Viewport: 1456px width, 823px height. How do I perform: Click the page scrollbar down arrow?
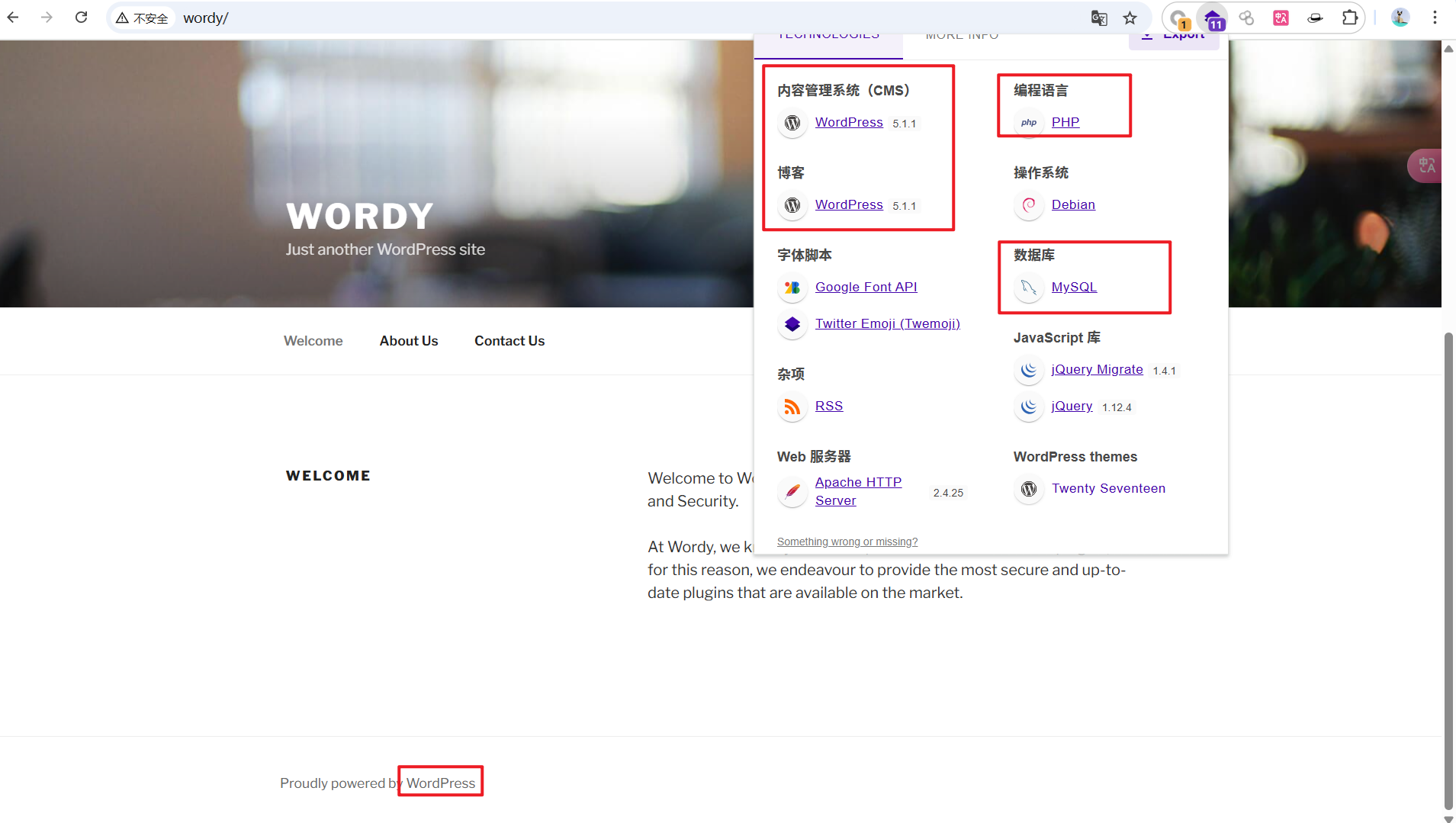1448,818
